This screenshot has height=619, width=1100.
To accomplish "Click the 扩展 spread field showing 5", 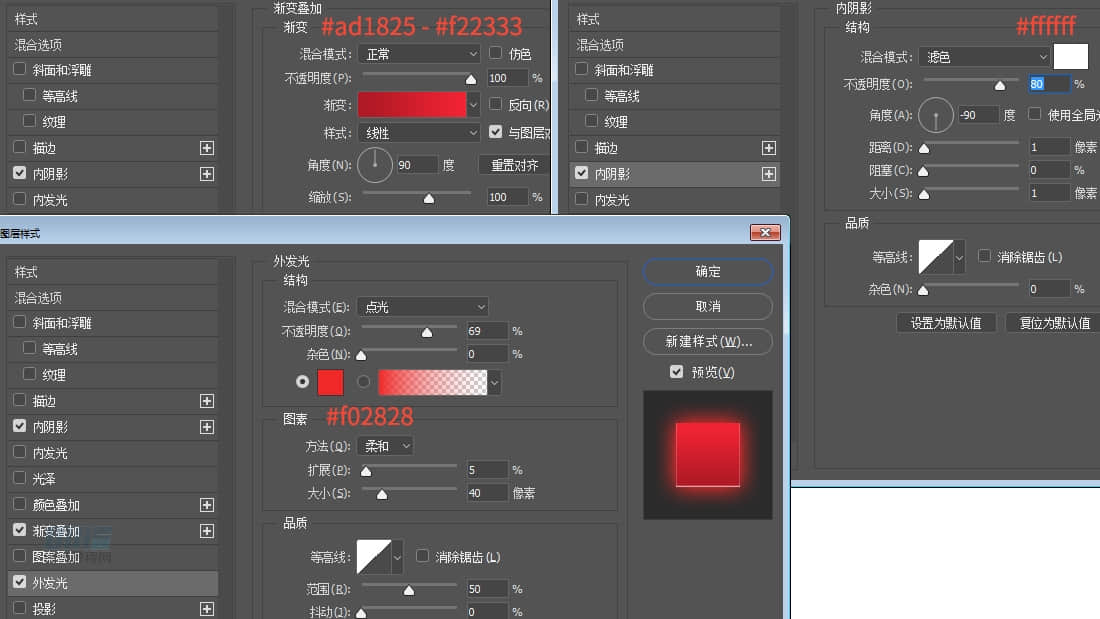I will click(x=486, y=470).
